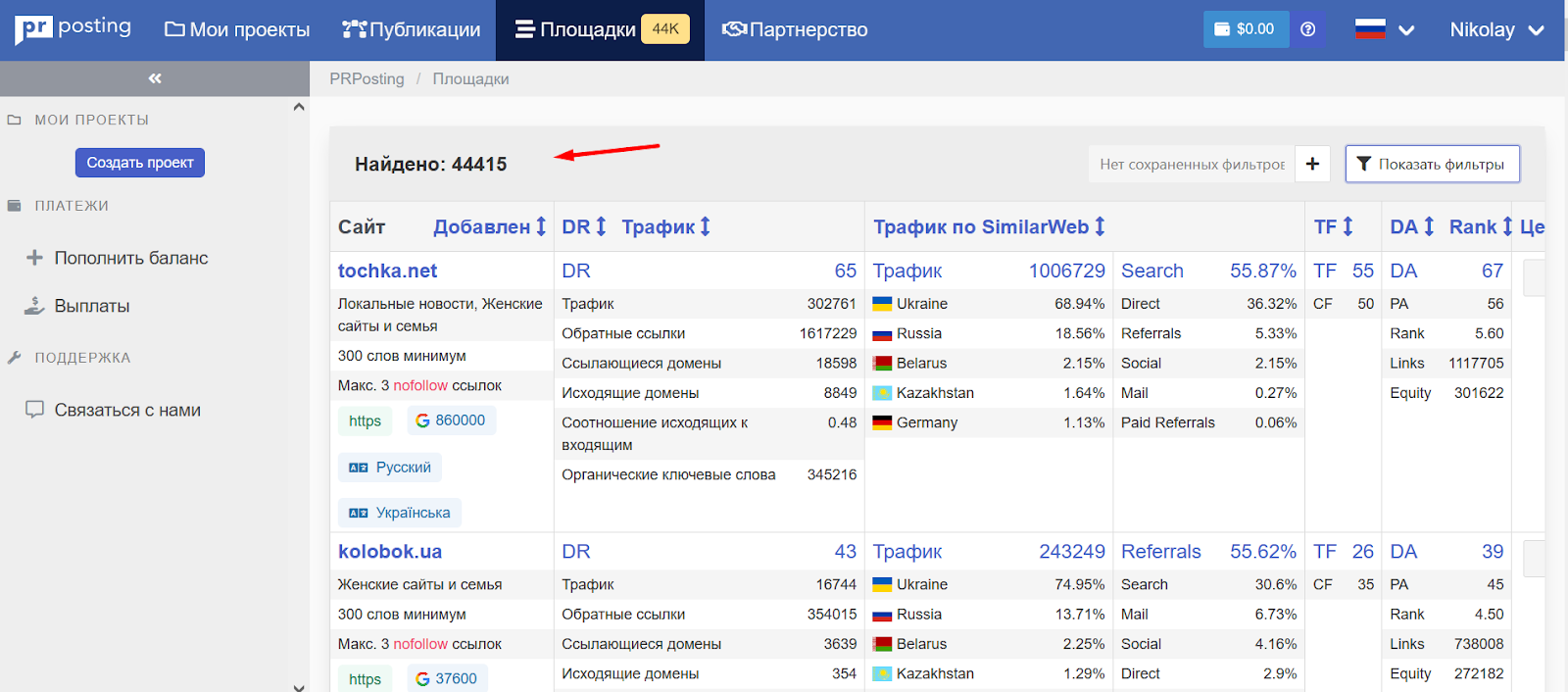Click the Українська language tag

point(400,513)
